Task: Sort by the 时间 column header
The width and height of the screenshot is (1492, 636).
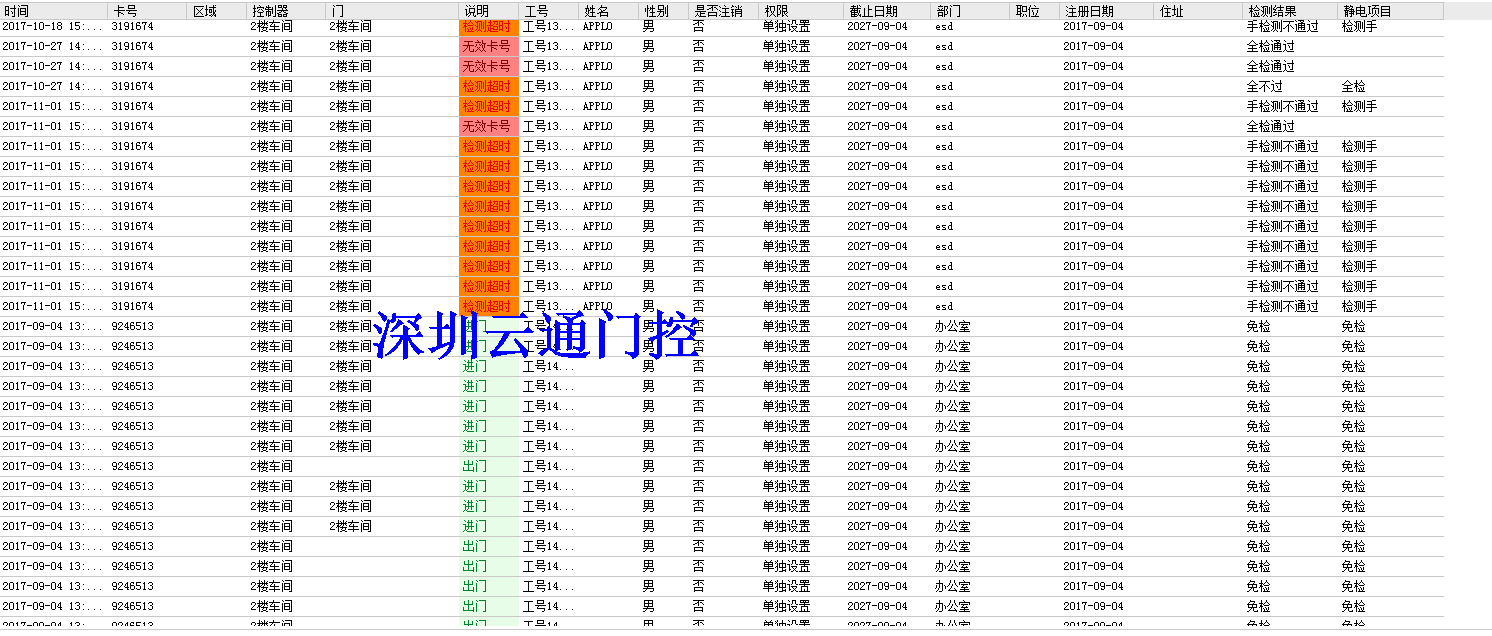Action: click(53, 11)
